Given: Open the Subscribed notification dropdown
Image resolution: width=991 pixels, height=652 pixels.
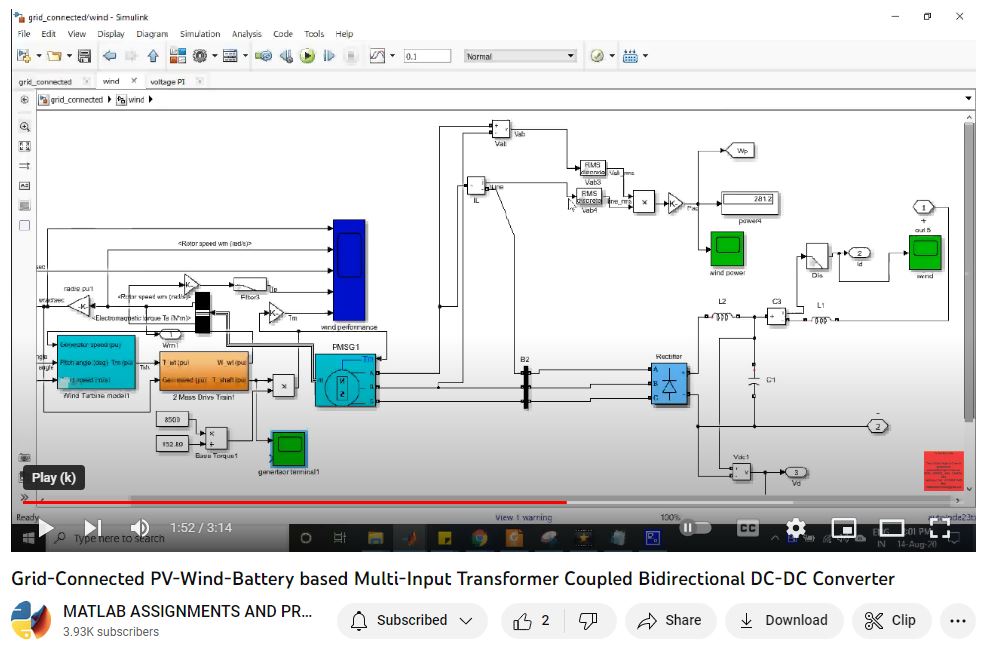Looking at the screenshot, I should [411, 620].
